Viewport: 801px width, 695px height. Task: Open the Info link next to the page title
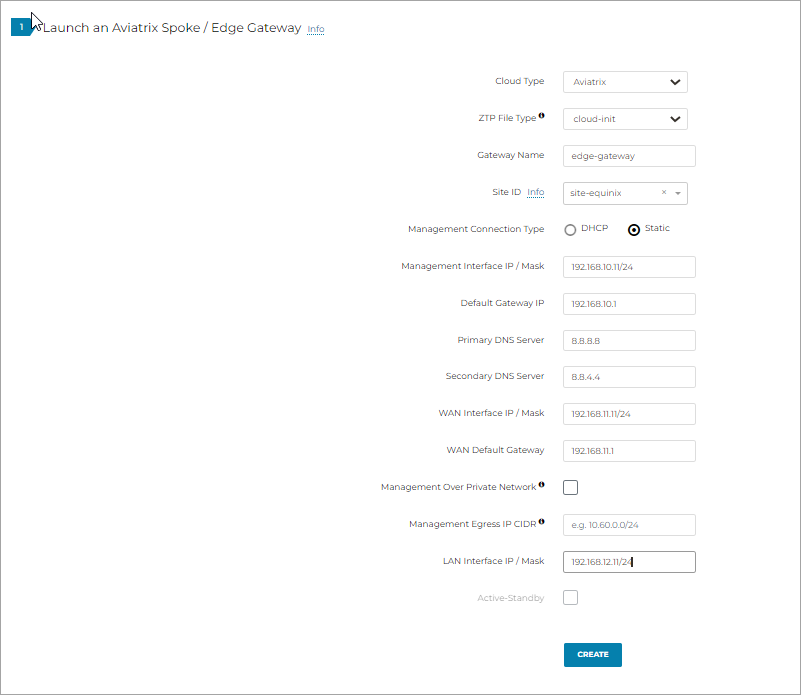coord(316,28)
